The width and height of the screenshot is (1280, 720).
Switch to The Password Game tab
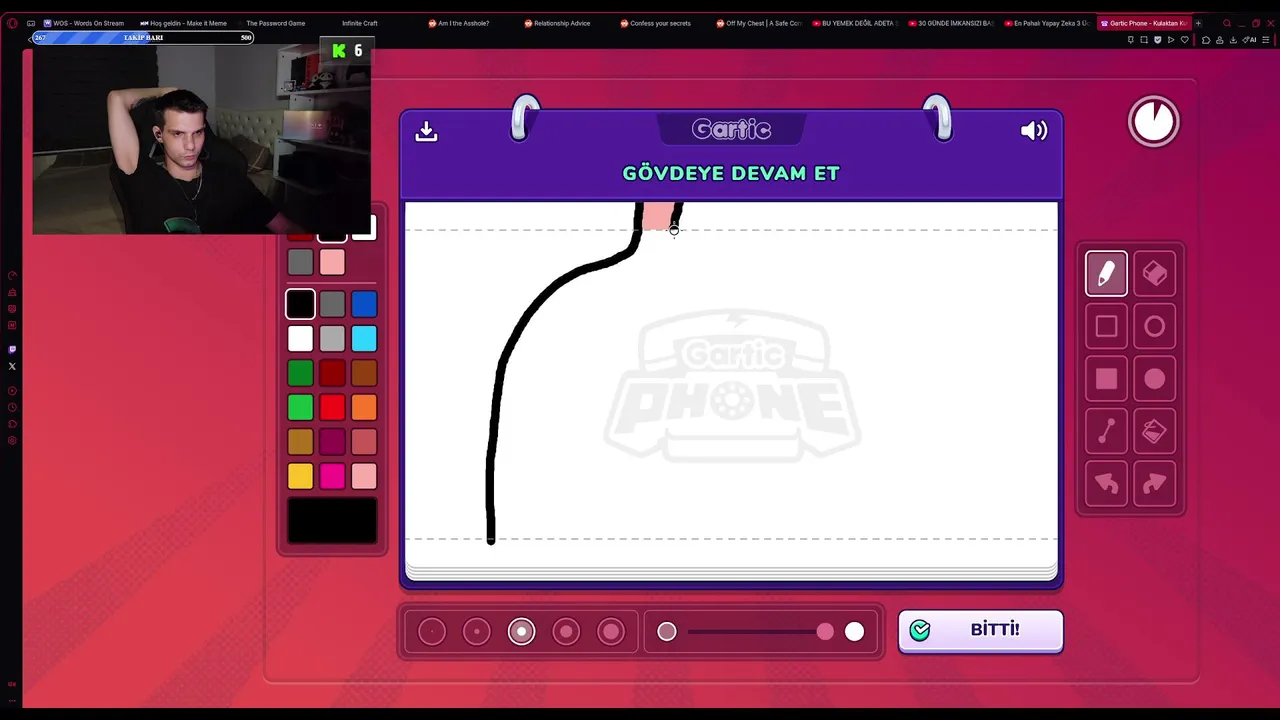[x=275, y=23]
